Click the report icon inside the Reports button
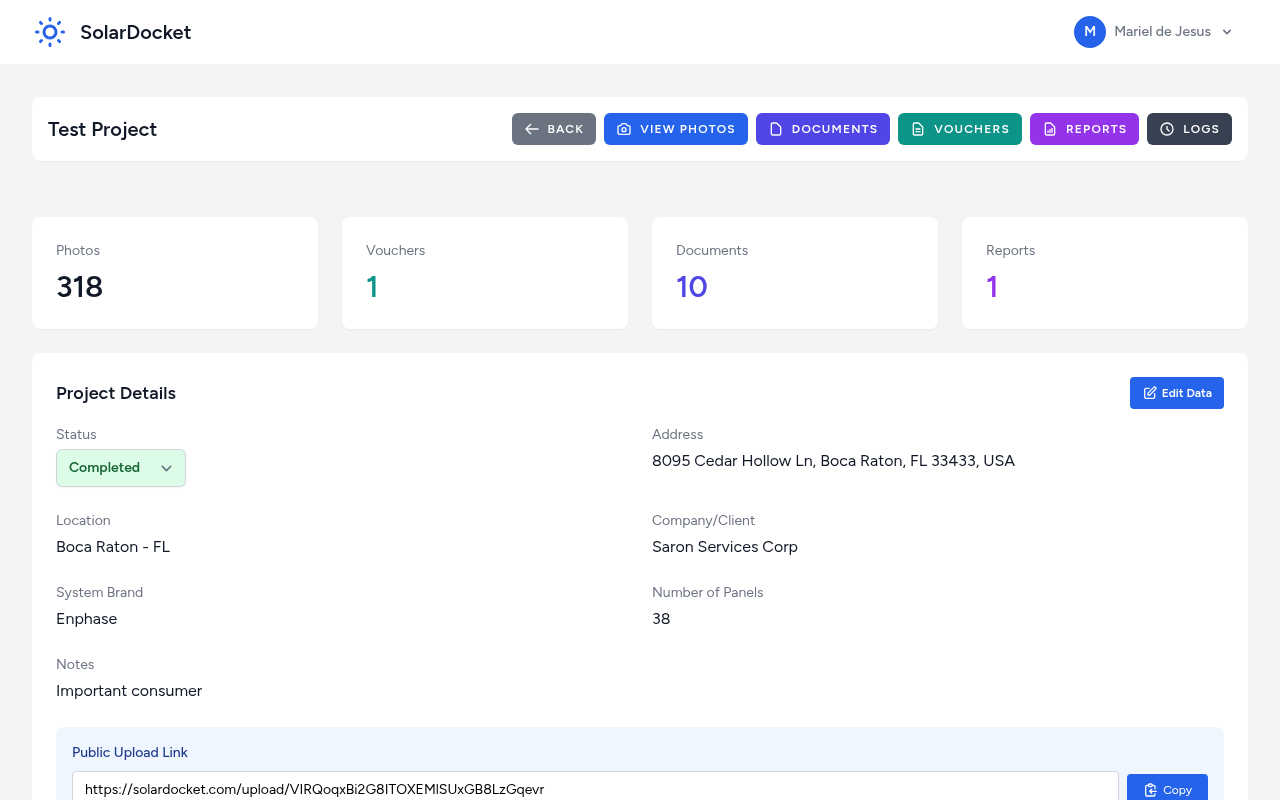Image resolution: width=1280 pixels, height=800 pixels. click(x=1050, y=129)
